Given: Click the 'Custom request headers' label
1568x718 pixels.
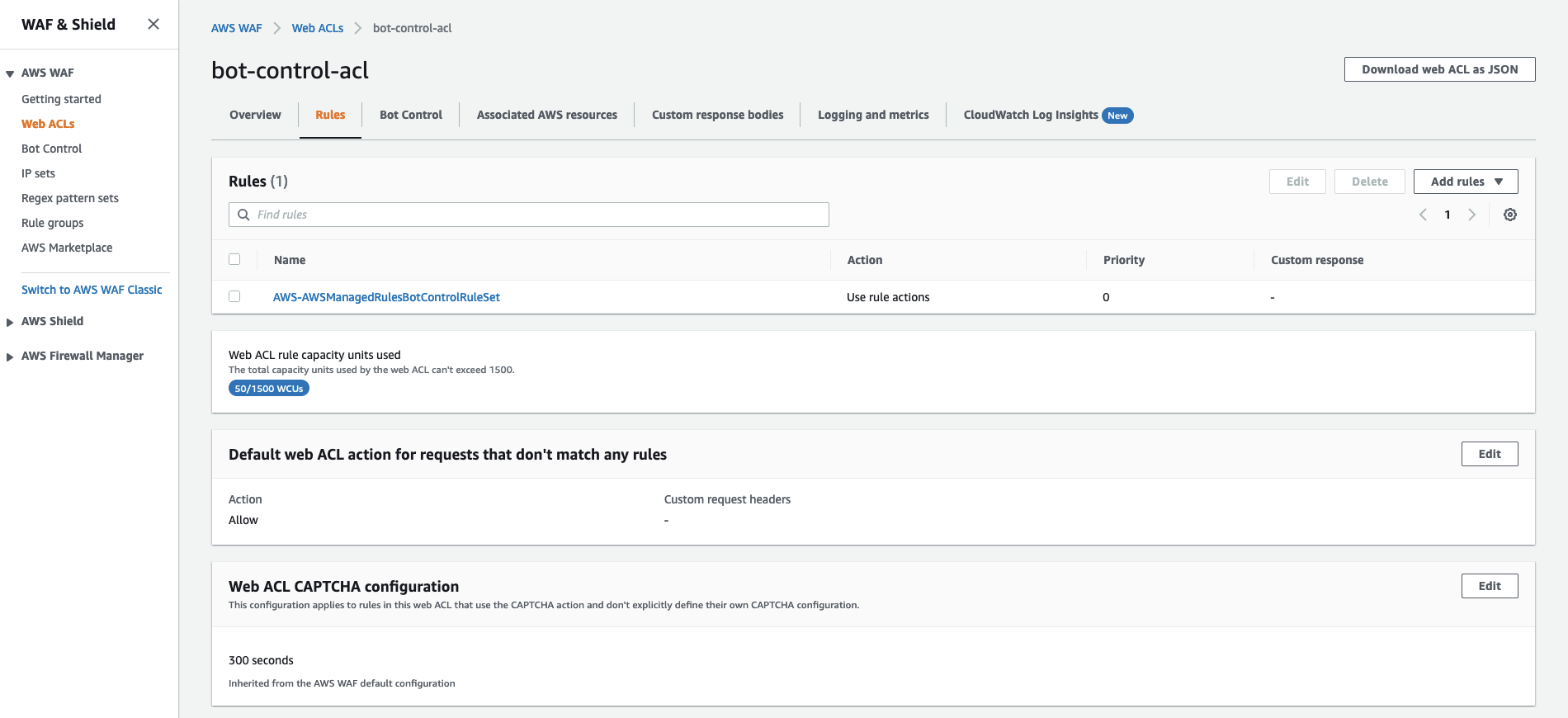Looking at the screenshot, I should (x=727, y=499).
